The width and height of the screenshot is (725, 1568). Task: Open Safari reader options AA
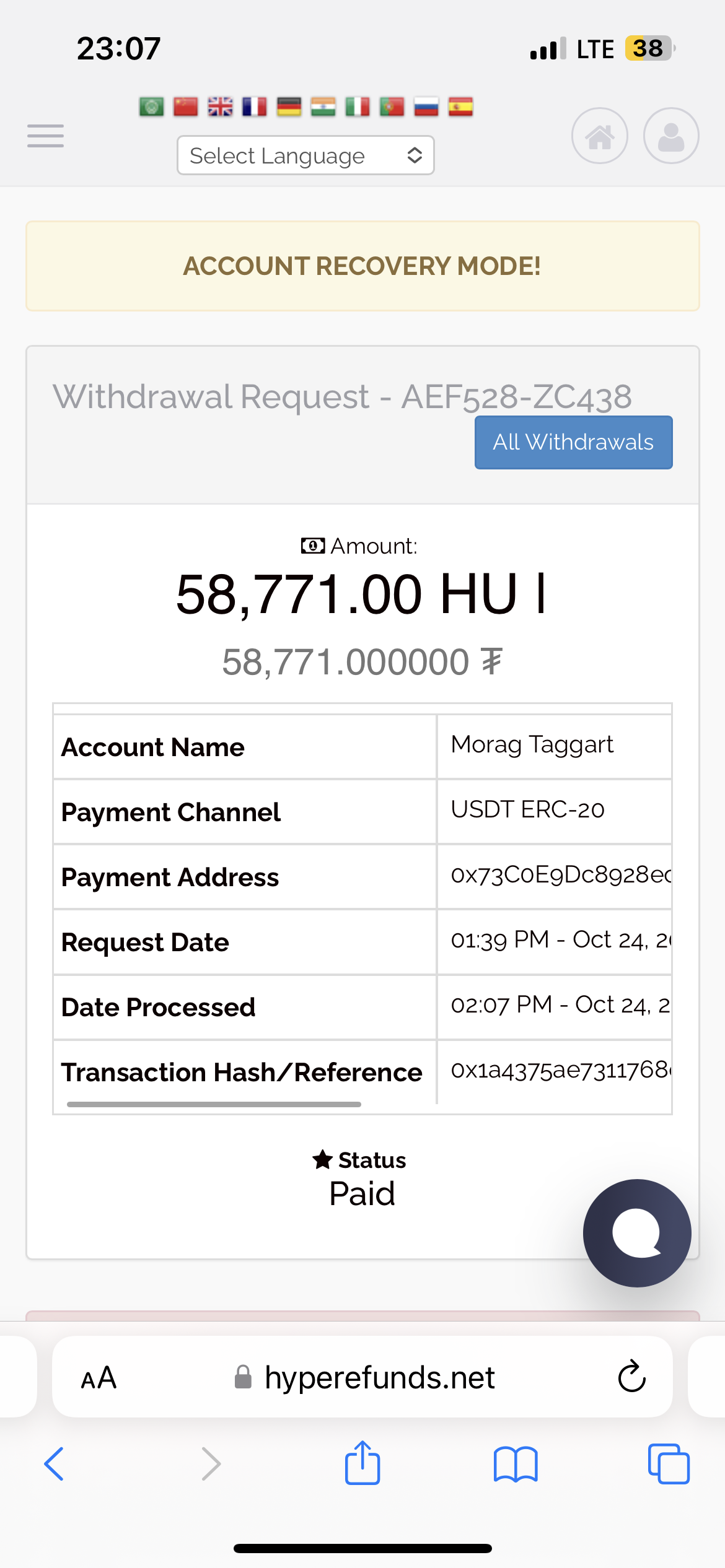click(99, 1378)
